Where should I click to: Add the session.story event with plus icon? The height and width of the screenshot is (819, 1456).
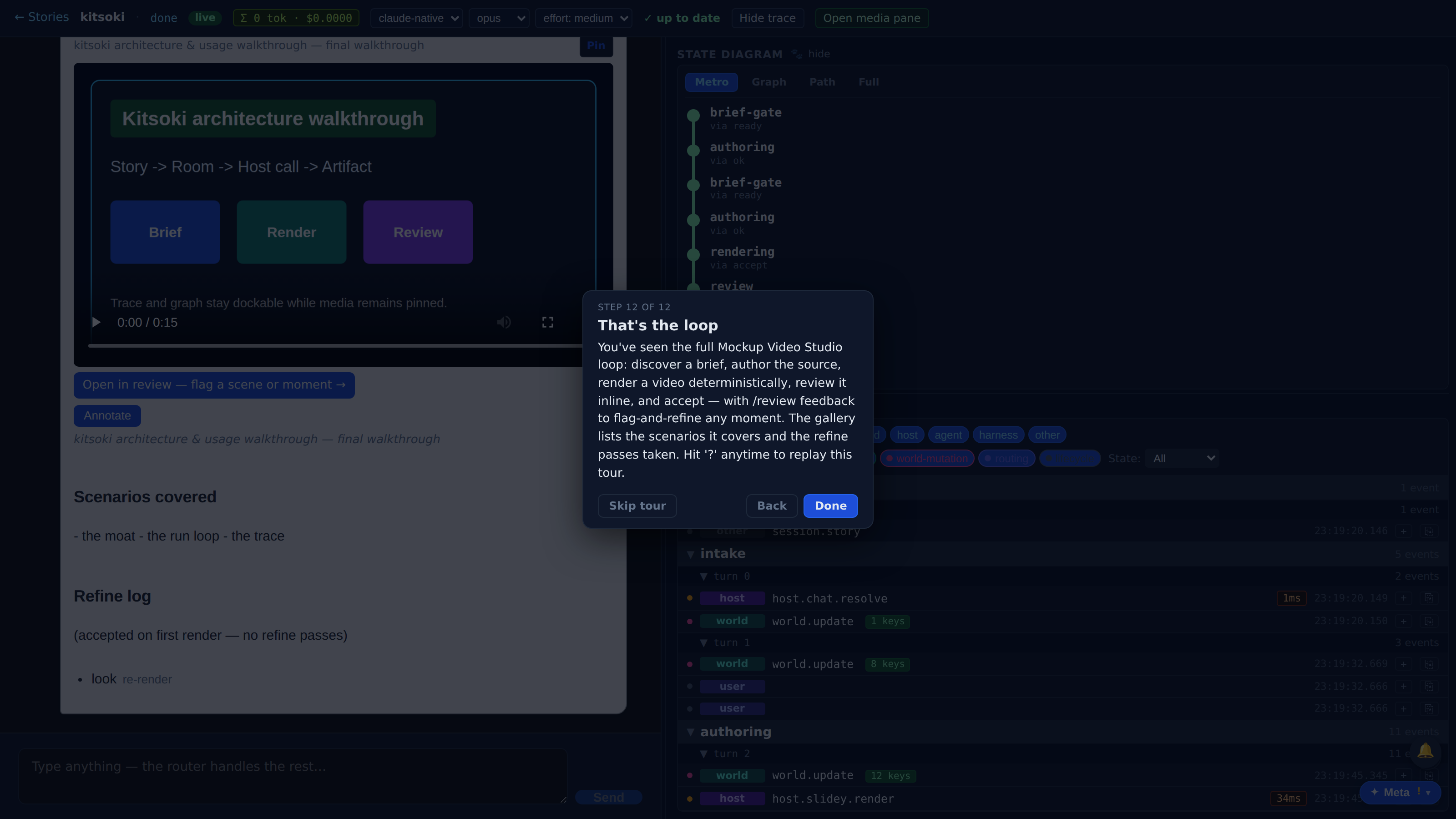click(1403, 531)
